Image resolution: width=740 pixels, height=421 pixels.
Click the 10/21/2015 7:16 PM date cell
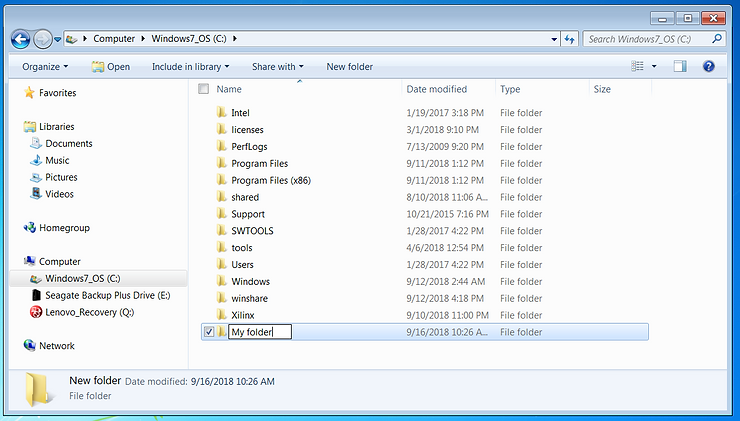(x=447, y=214)
